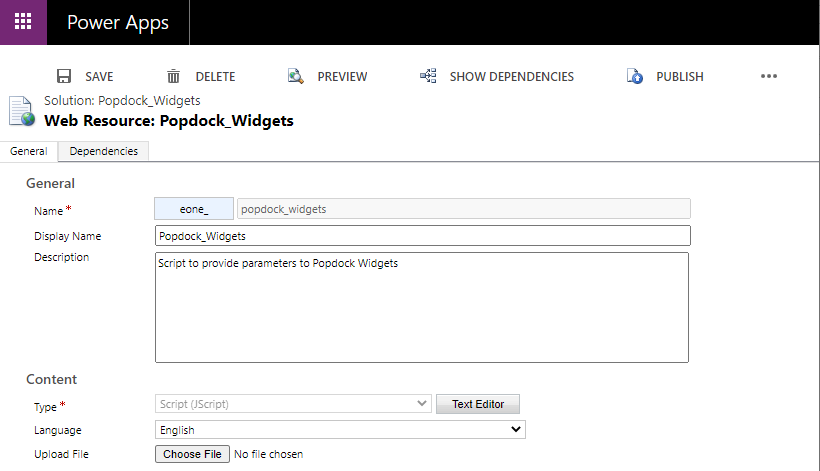
Task: Click the 'Description' field label
Action: (61, 257)
